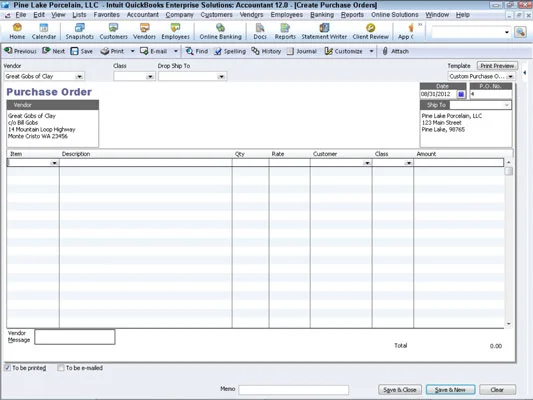
Task: Open the Customize options arrow
Action: 371,51
